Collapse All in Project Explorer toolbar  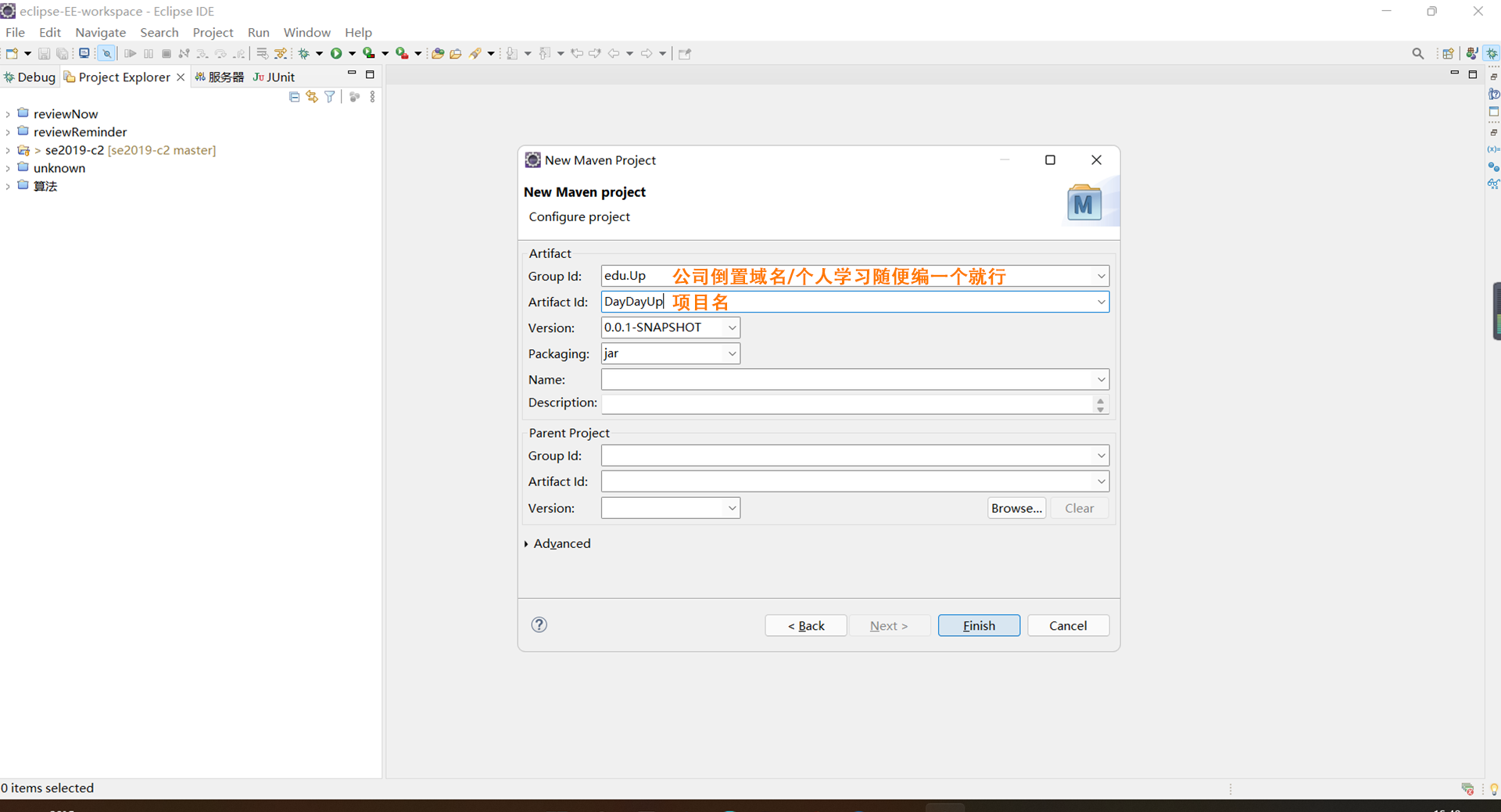(294, 96)
